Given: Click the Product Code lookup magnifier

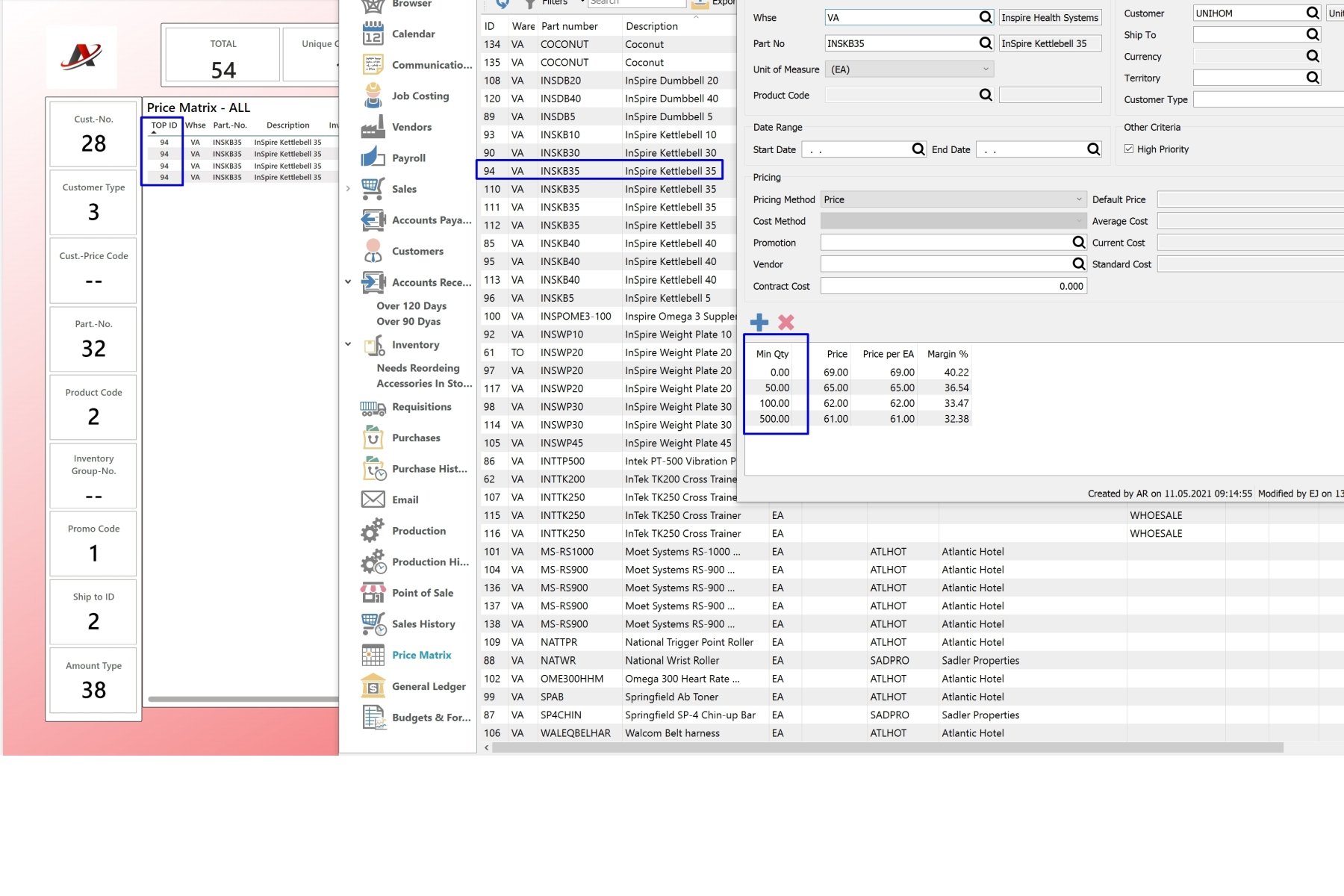Looking at the screenshot, I should [x=986, y=95].
